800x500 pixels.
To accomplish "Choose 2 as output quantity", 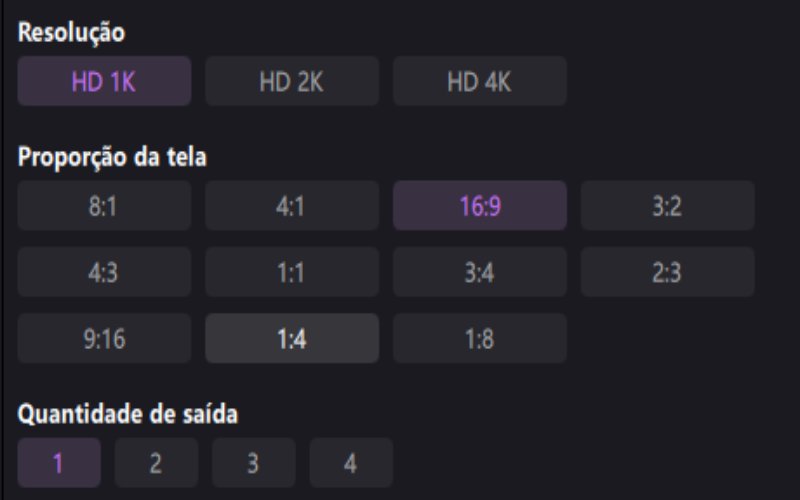I will (x=156, y=463).
